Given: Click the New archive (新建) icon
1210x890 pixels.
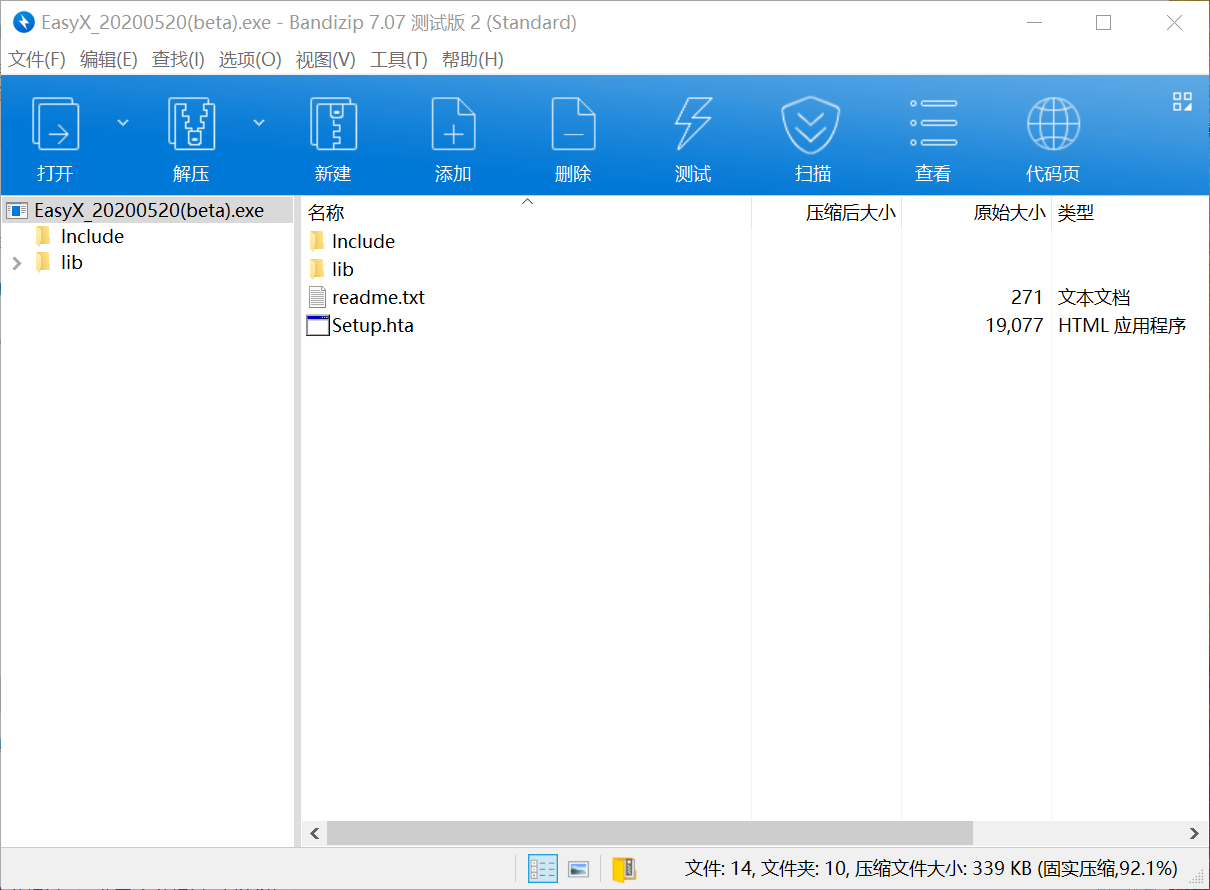Looking at the screenshot, I should [x=333, y=124].
